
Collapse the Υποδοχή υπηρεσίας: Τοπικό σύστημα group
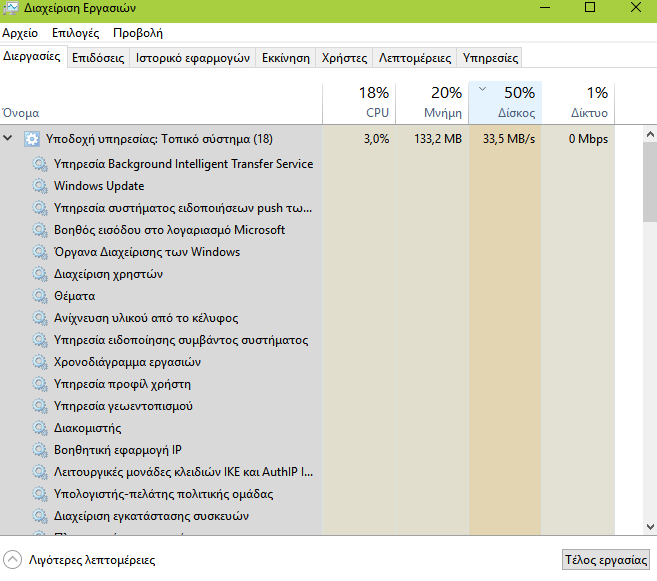[x=8, y=138]
